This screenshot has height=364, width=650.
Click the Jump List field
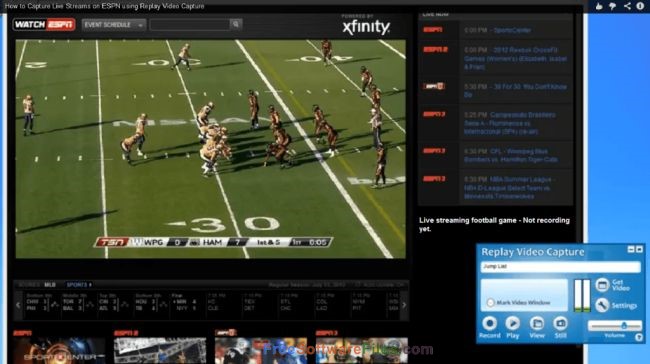pos(560,267)
